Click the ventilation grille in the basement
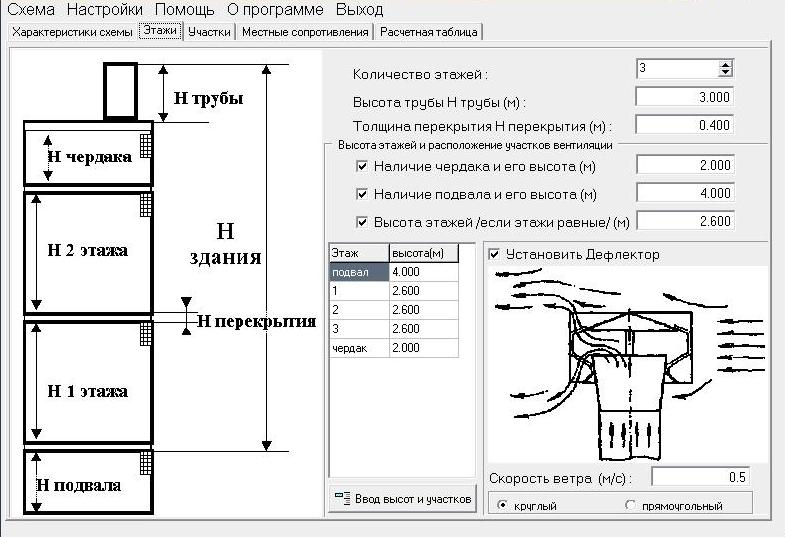 tap(145, 462)
